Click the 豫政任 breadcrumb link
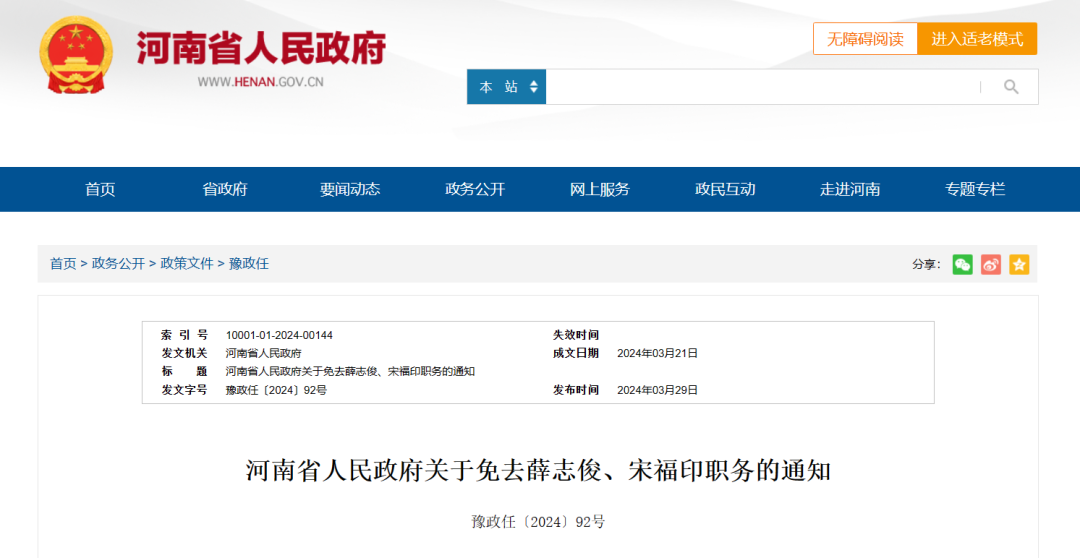 (249, 264)
